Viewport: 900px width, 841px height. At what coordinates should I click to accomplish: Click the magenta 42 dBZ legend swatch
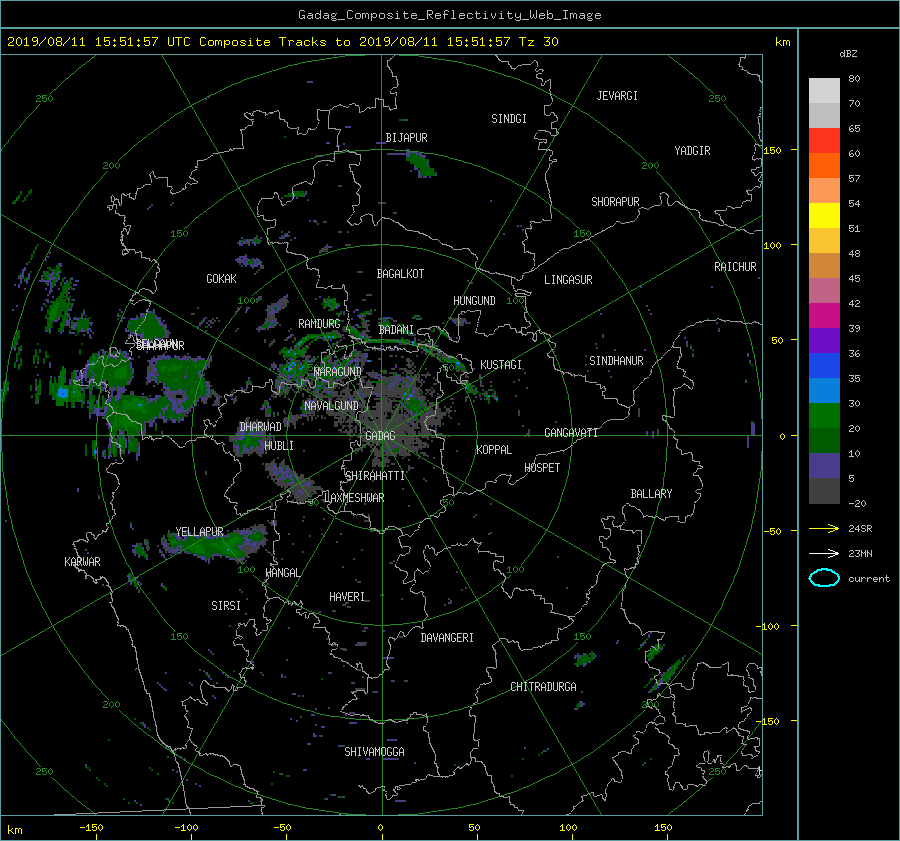(824, 316)
